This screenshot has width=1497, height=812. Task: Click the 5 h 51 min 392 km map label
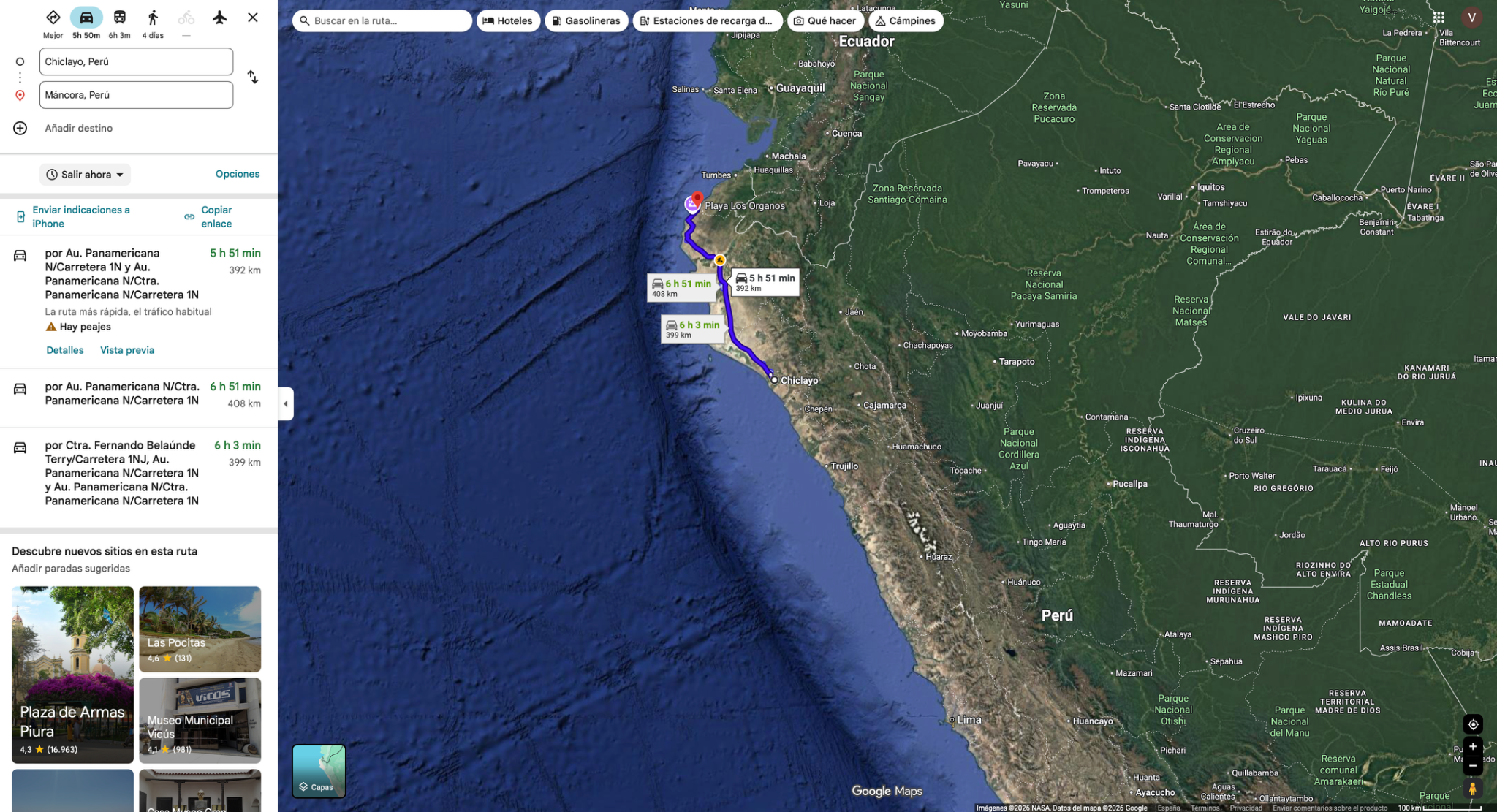pyautogui.click(x=765, y=282)
